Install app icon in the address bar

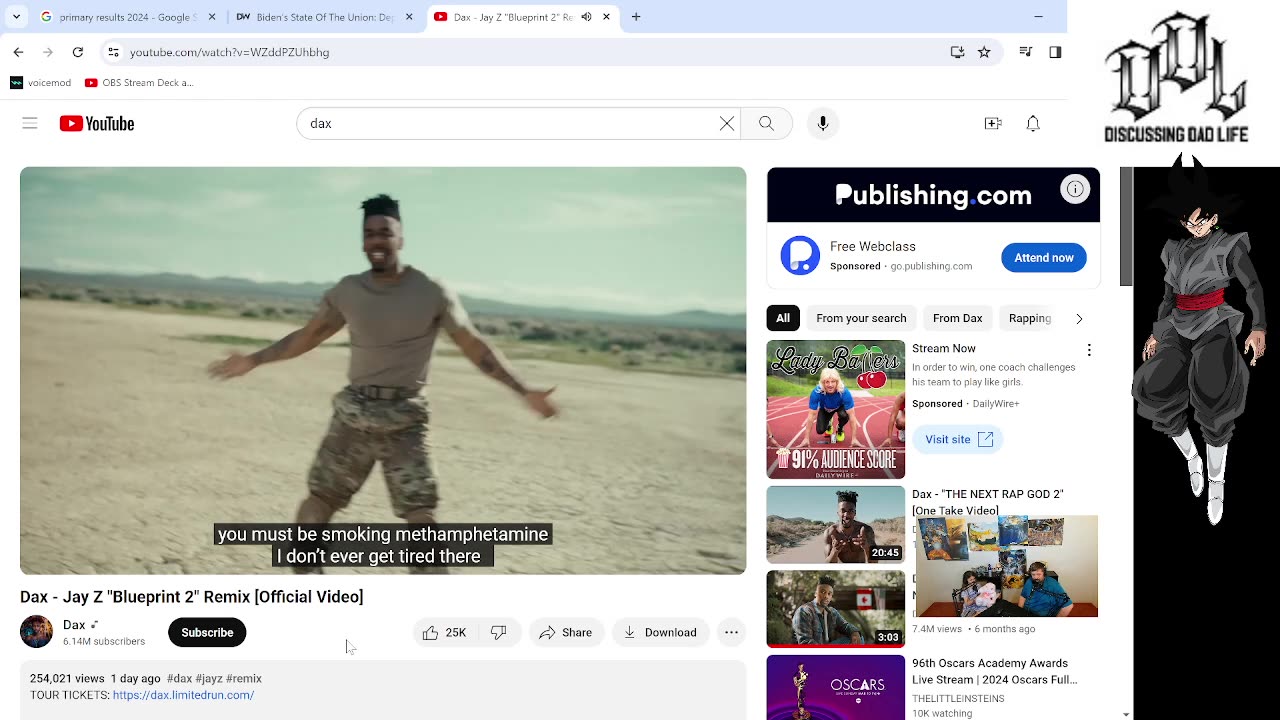pos(957,52)
